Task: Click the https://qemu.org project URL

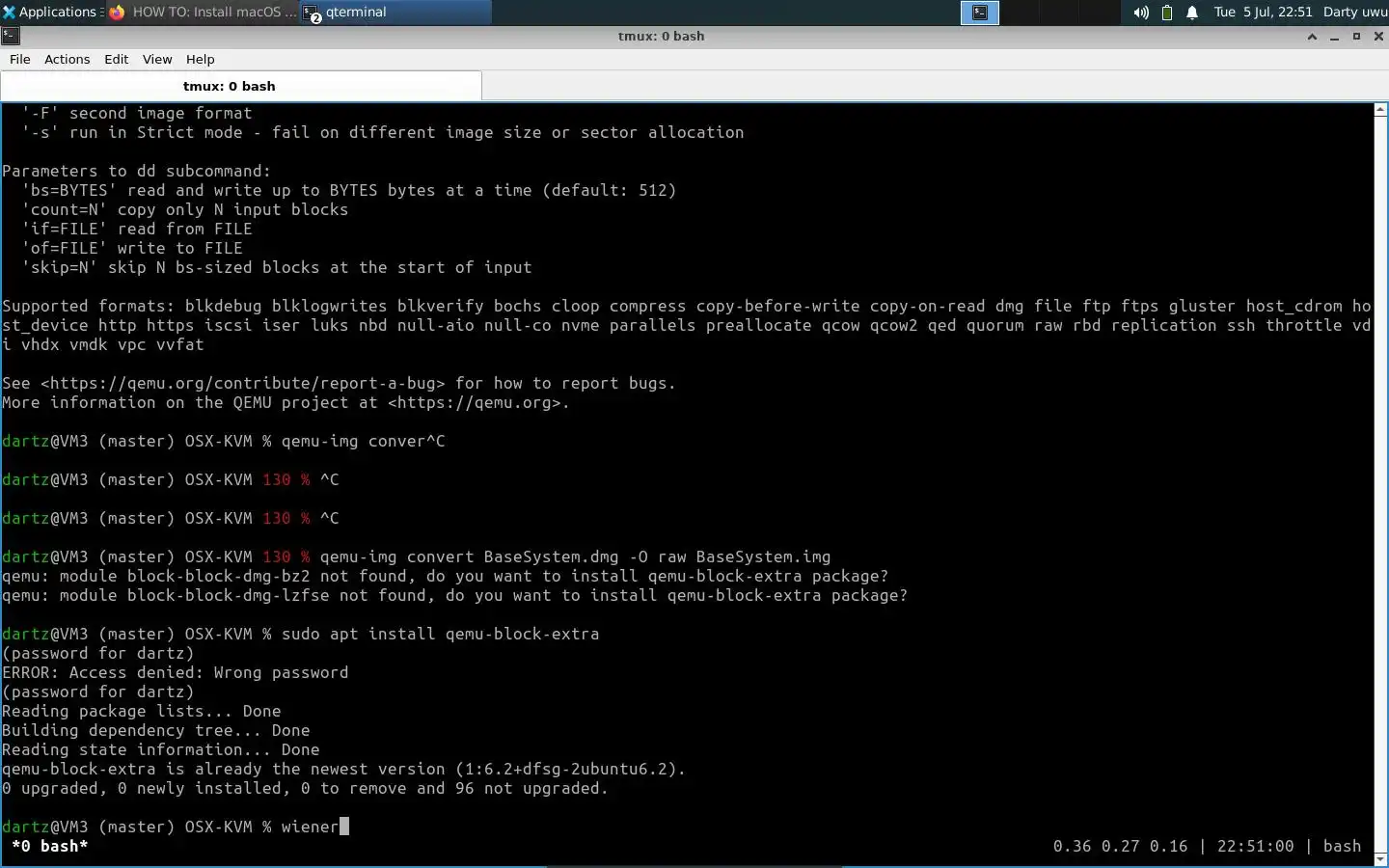Action: point(474,402)
